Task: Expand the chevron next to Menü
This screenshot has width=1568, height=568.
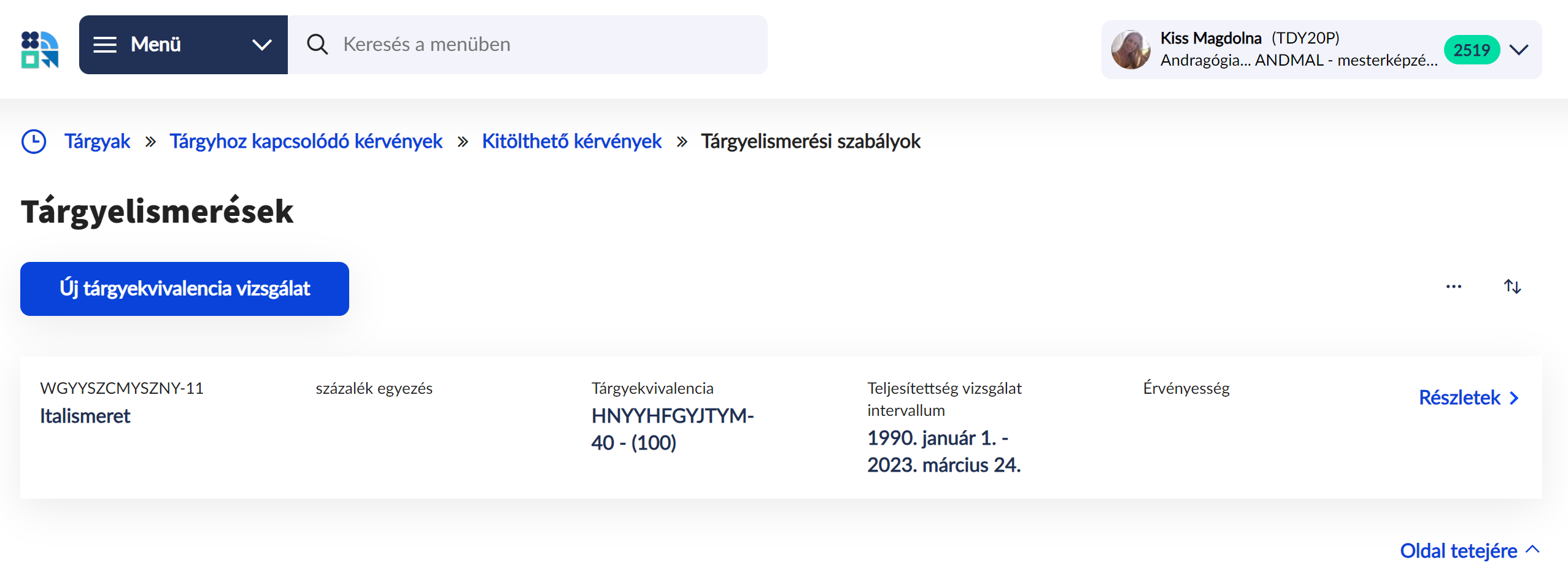Action: click(263, 44)
